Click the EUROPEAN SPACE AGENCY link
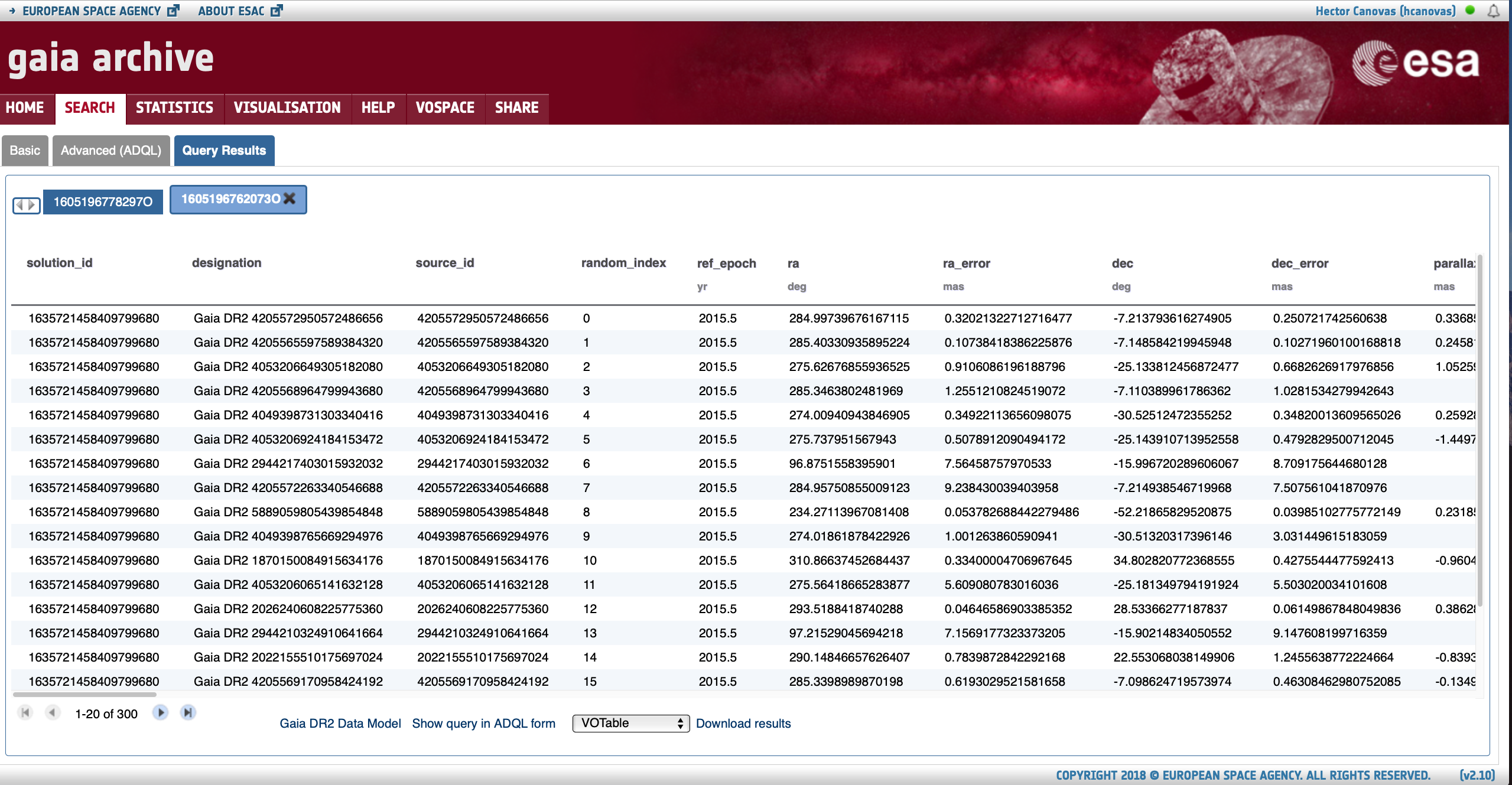 tap(92, 11)
